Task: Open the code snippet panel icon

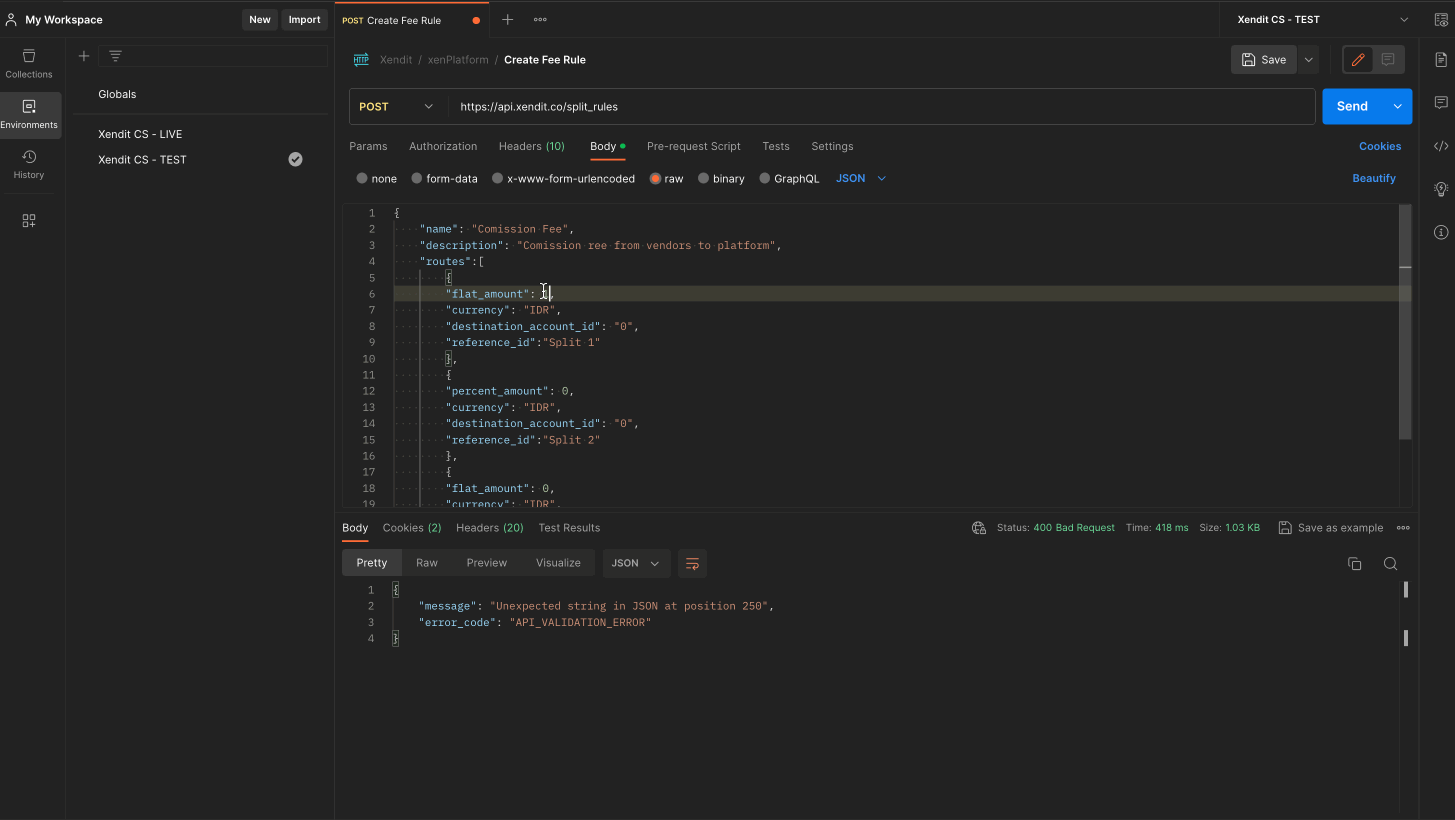Action: tap(1441, 146)
